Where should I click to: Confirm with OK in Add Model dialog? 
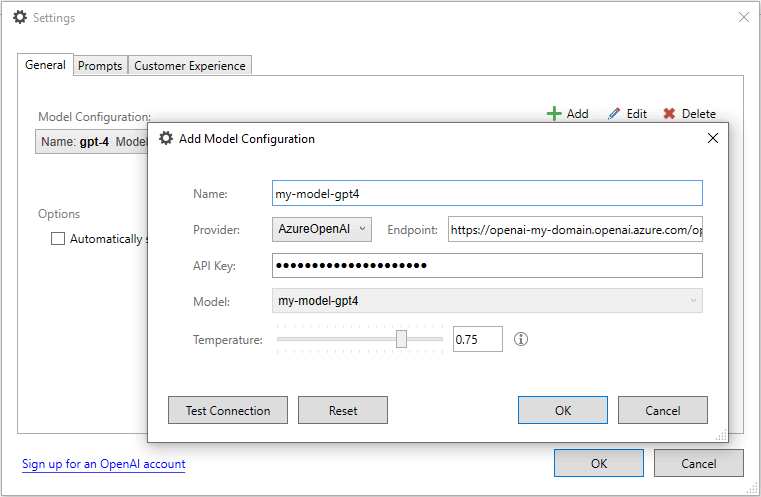(562, 410)
